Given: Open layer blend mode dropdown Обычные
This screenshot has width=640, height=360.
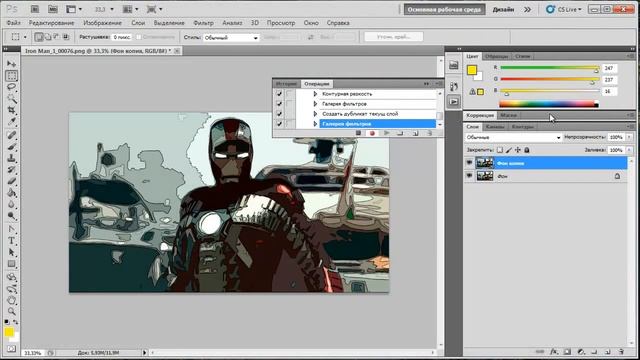Looking at the screenshot, I should pos(513,138).
